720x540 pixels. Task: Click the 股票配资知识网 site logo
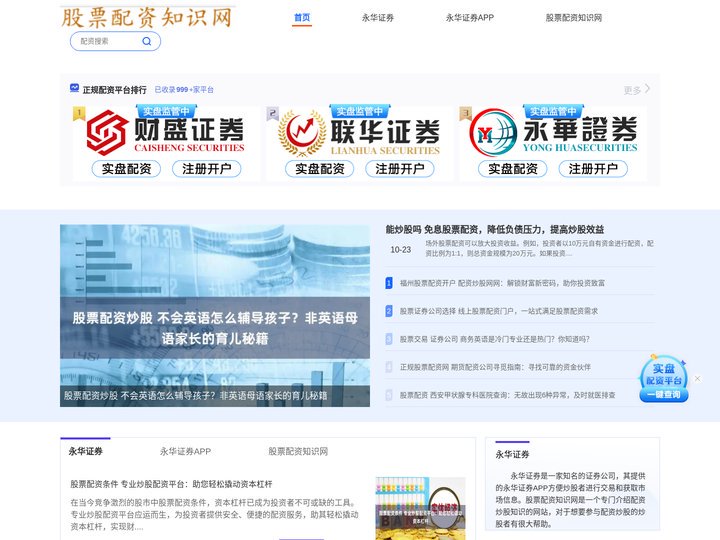pyautogui.click(x=147, y=17)
